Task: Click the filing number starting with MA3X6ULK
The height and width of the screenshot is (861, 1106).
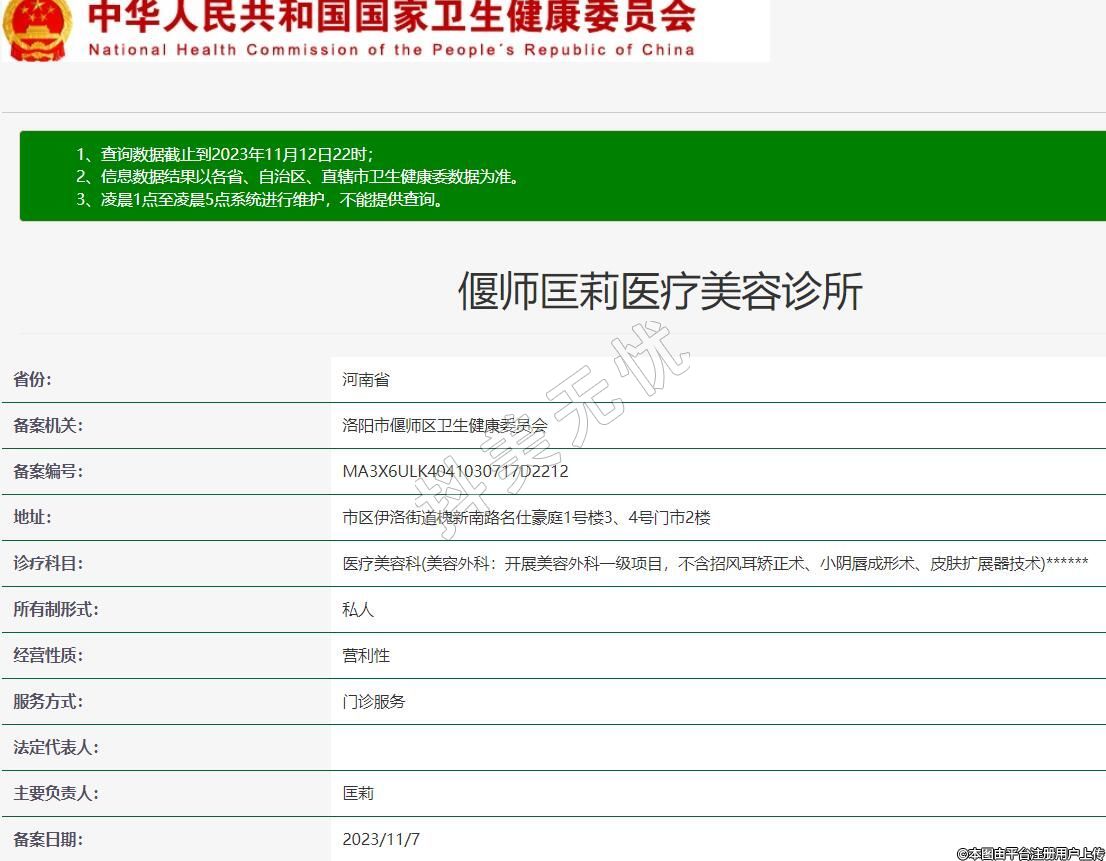Action: (x=455, y=472)
